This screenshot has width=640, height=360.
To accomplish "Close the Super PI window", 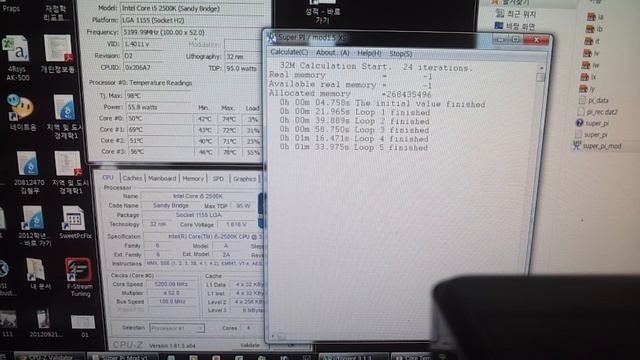I will pos(537,40).
